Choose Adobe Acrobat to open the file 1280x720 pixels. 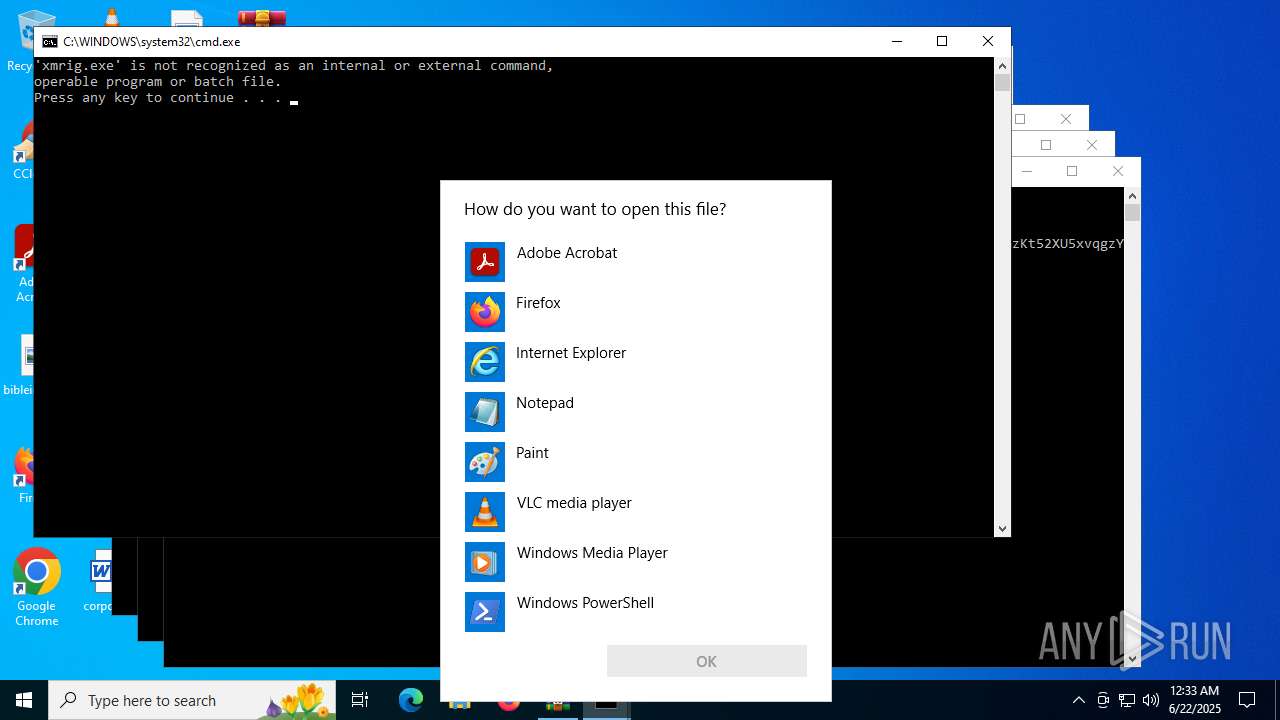coord(635,262)
